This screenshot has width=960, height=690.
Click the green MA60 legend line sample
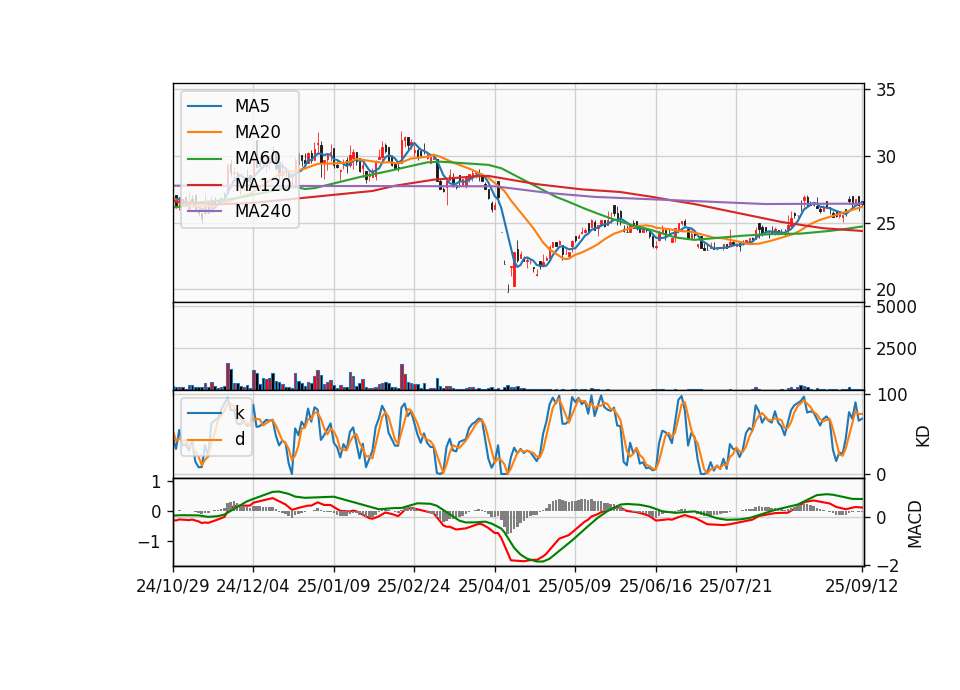click(204, 159)
